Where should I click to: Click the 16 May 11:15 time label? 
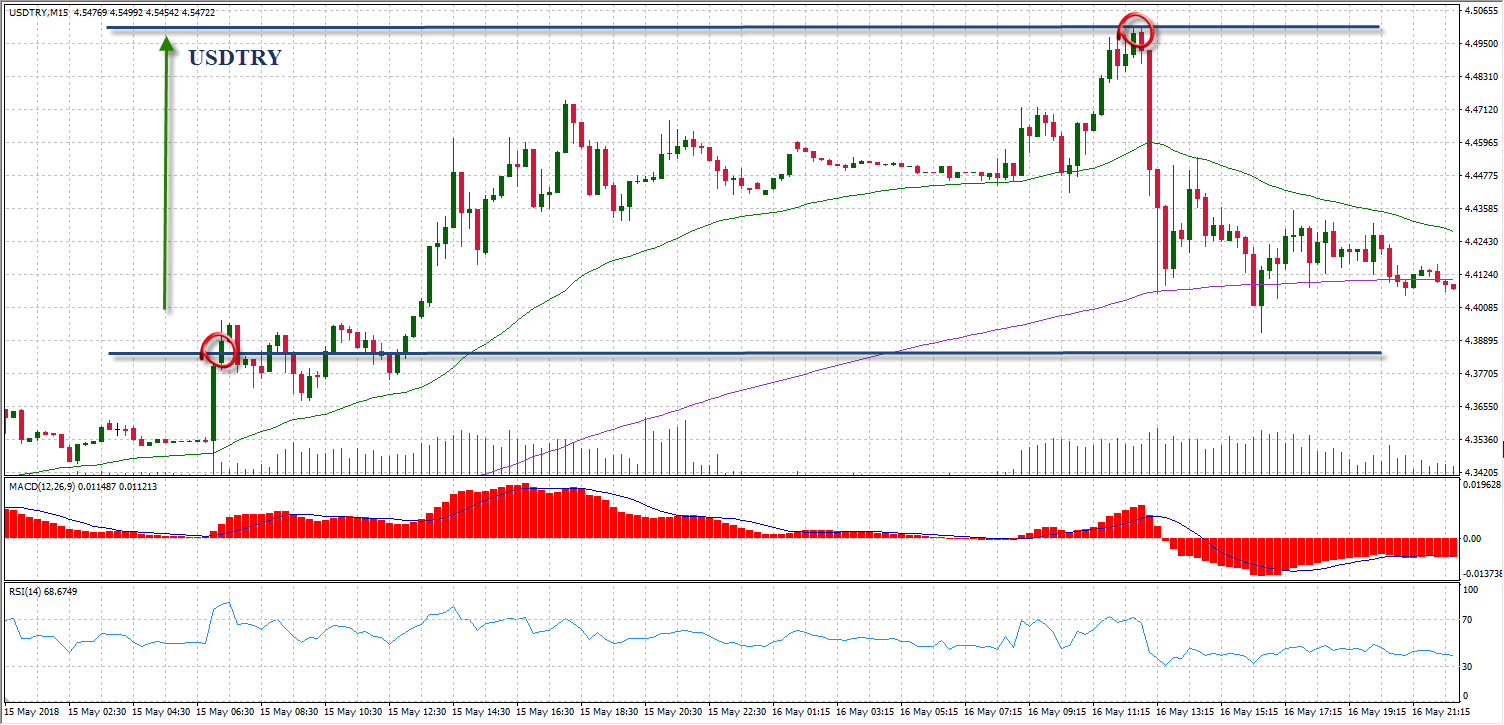click(1121, 712)
